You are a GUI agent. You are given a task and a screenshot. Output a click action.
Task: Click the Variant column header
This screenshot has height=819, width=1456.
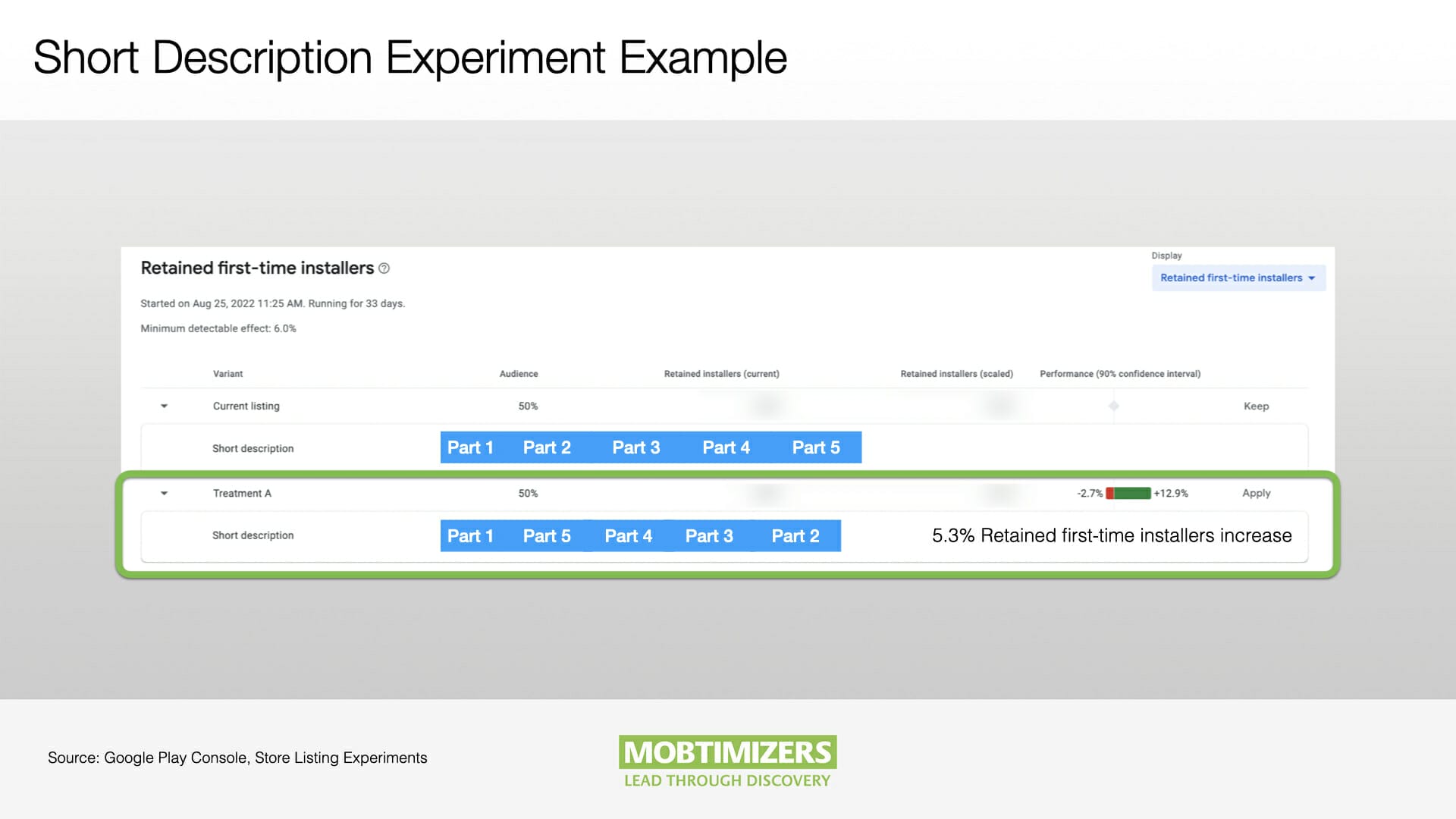pos(227,374)
